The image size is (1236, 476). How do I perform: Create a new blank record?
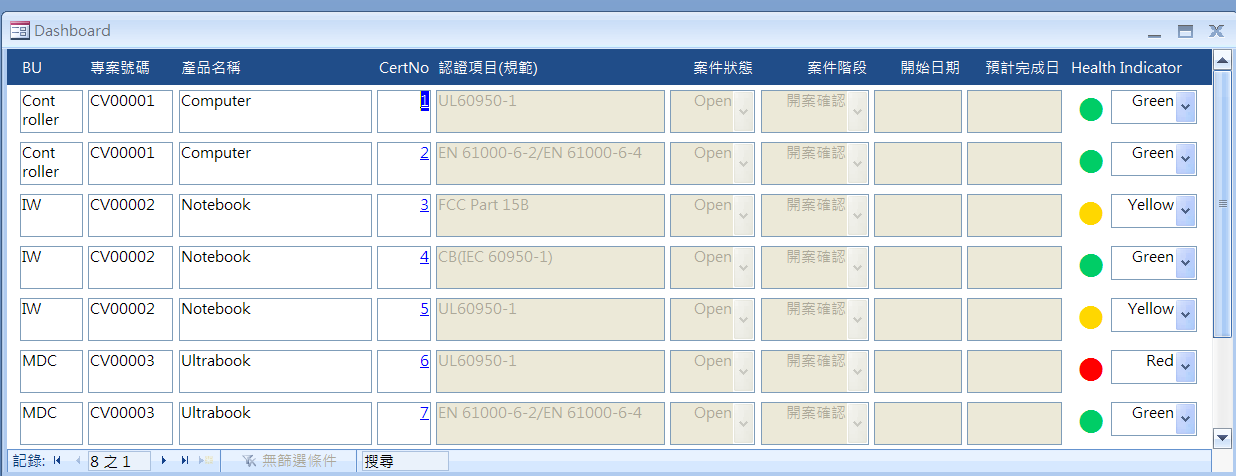tap(206, 461)
